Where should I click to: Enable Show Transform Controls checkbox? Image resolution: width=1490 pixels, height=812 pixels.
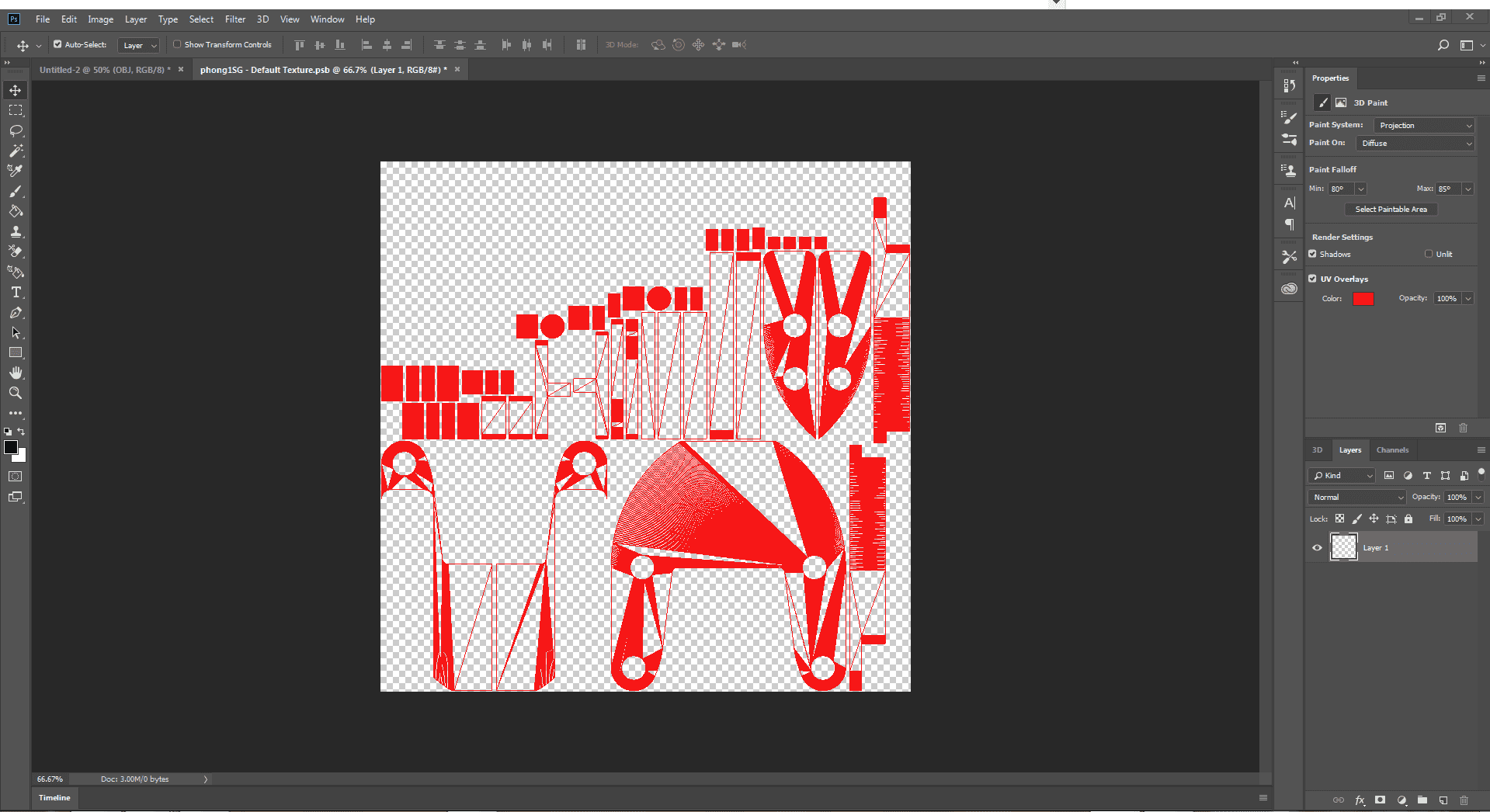point(177,44)
